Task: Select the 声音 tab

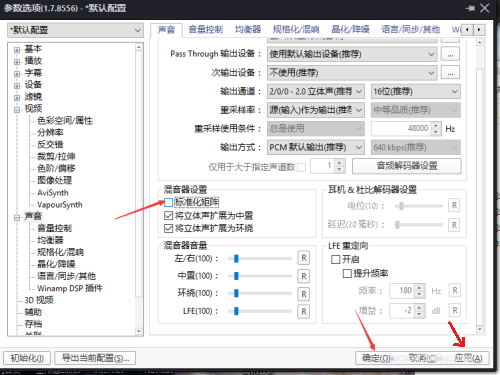Action: tap(166, 30)
